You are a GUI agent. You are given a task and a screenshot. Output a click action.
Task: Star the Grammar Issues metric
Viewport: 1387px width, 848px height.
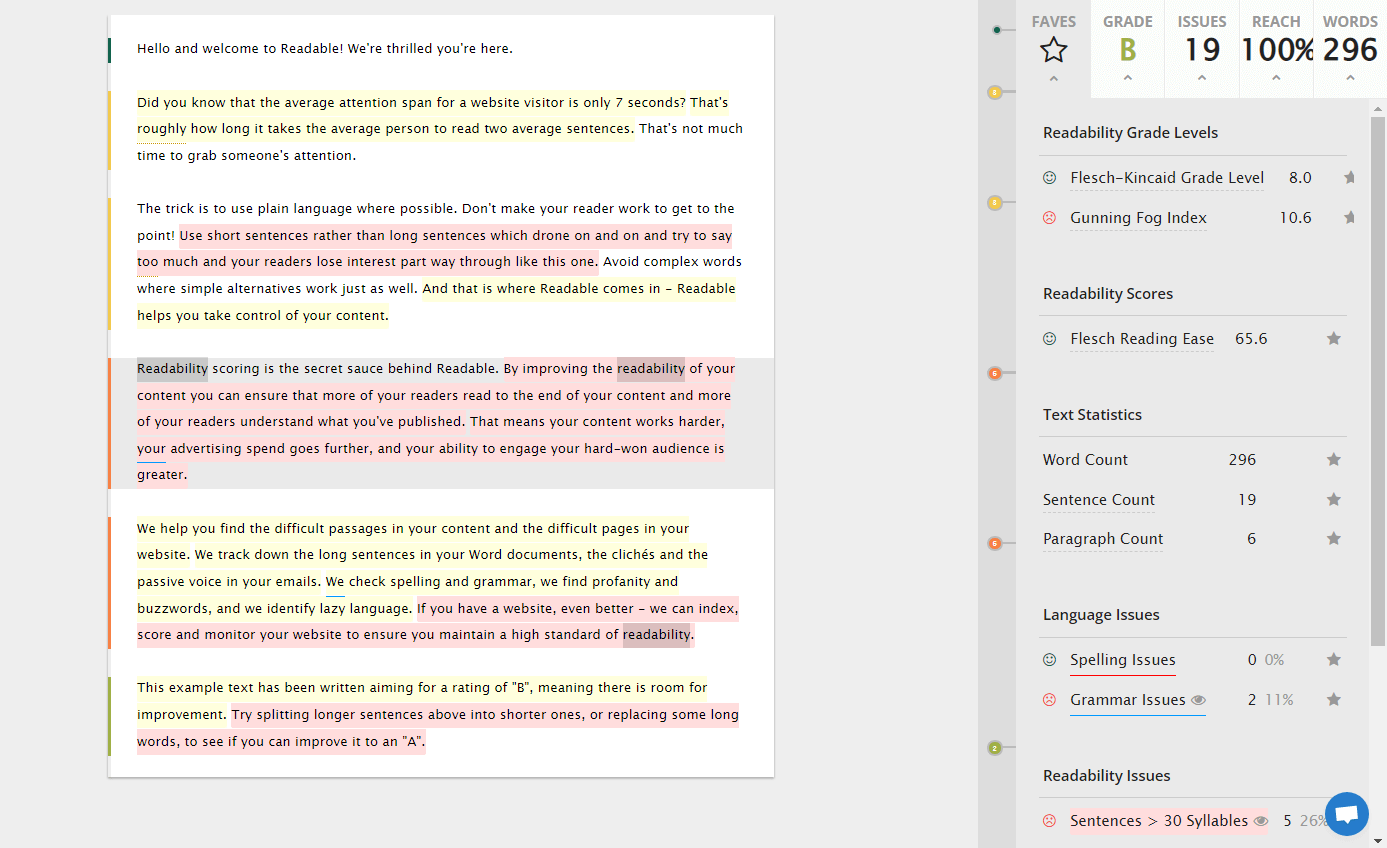[1333, 700]
